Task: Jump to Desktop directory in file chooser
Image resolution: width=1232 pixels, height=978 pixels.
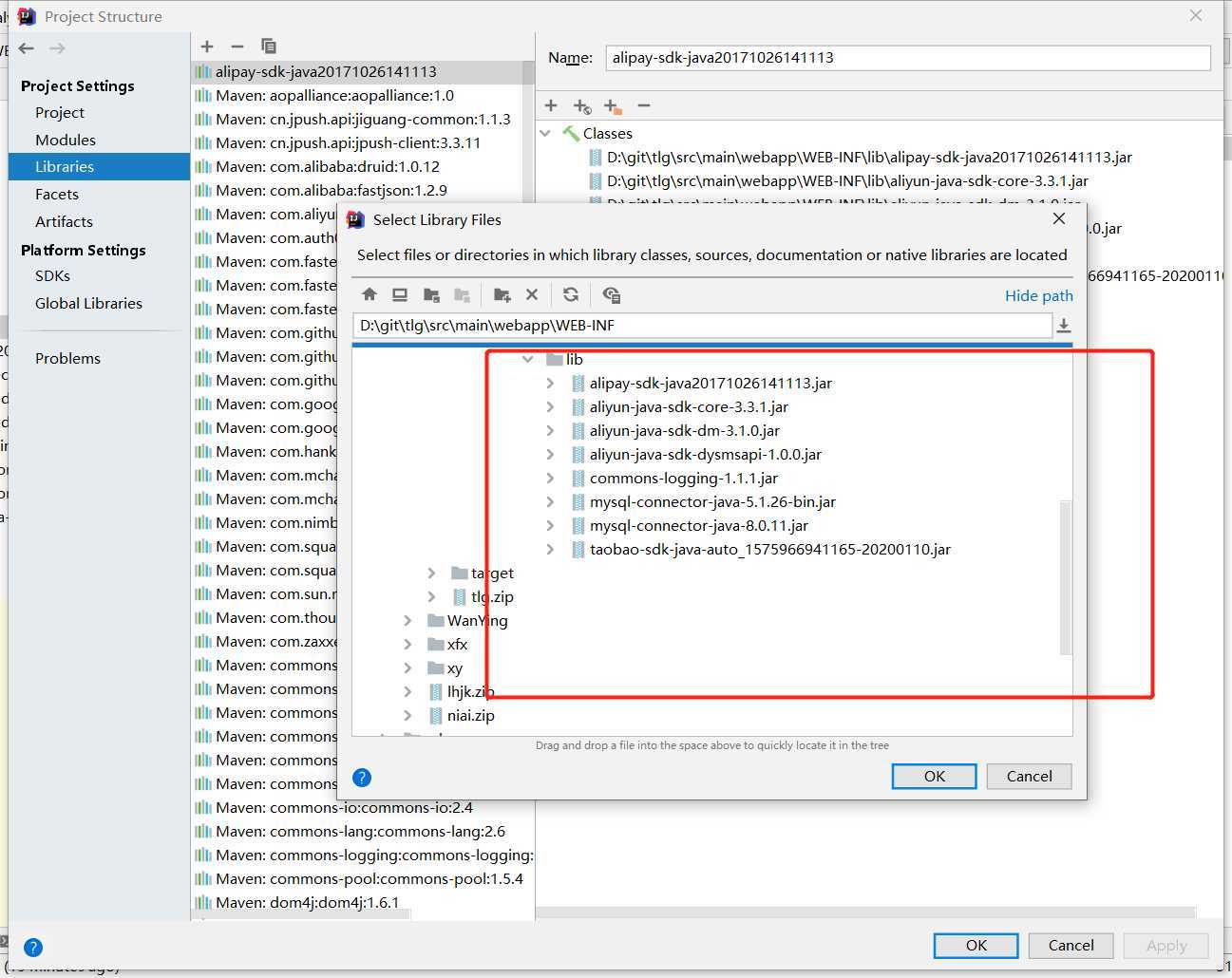Action: pyautogui.click(x=400, y=294)
